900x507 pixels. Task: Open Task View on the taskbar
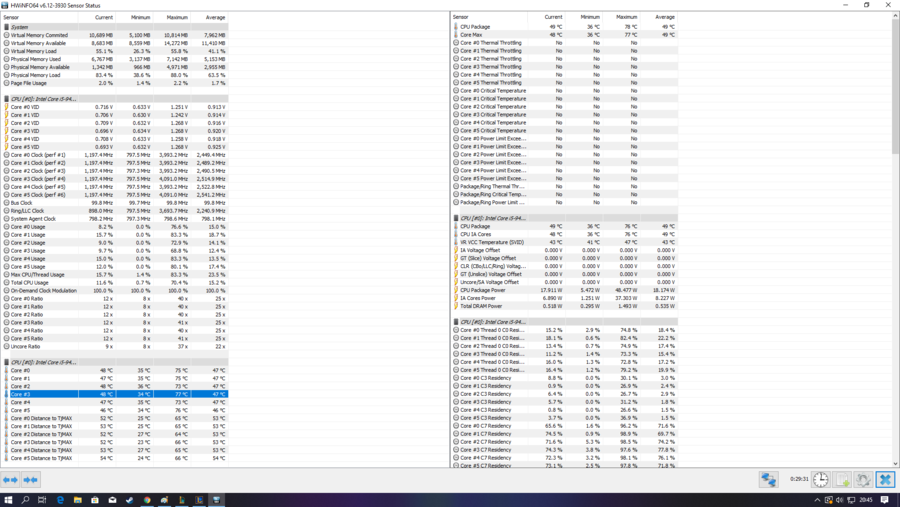click(x=42, y=500)
